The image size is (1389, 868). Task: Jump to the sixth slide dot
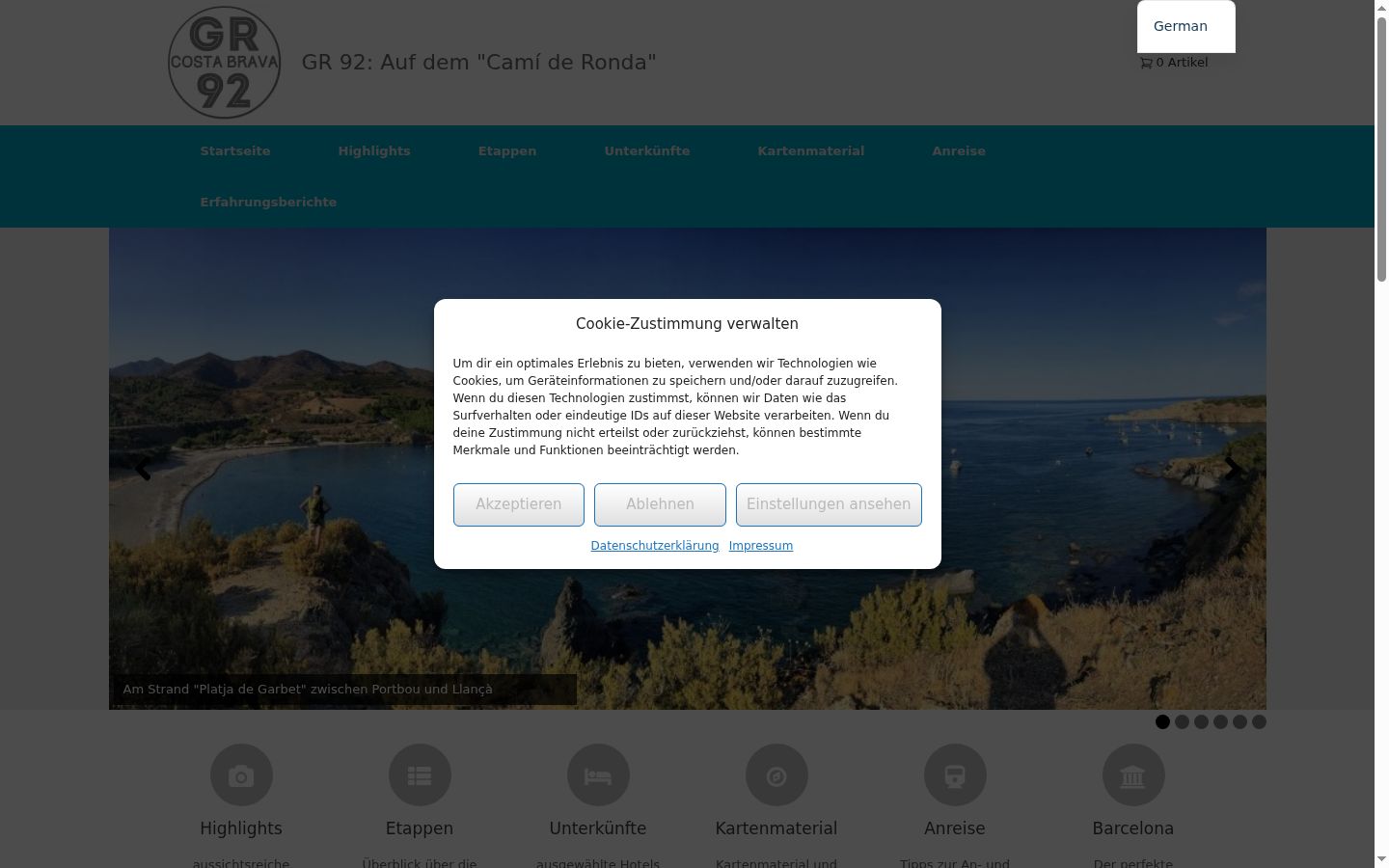pyautogui.click(x=1259, y=721)
